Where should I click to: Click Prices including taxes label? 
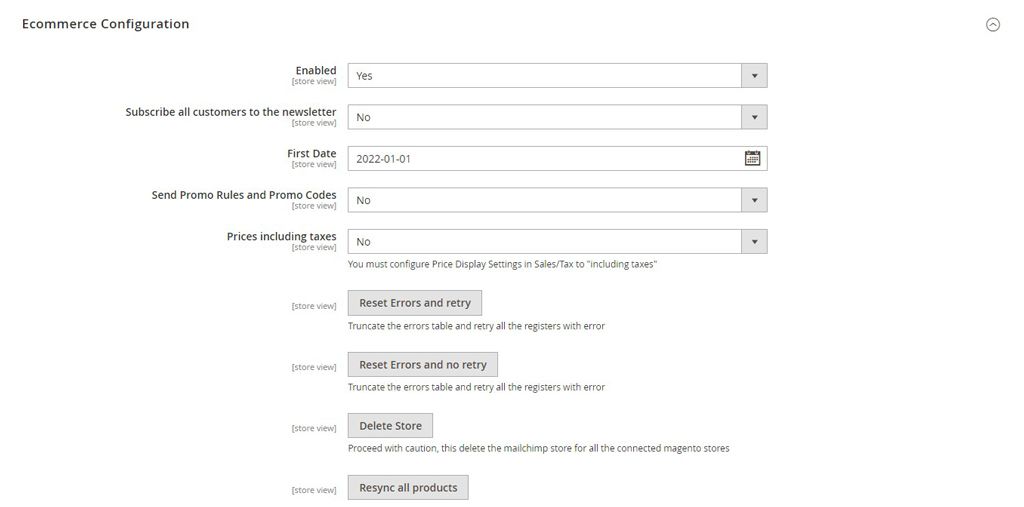[x=281, y=237]
